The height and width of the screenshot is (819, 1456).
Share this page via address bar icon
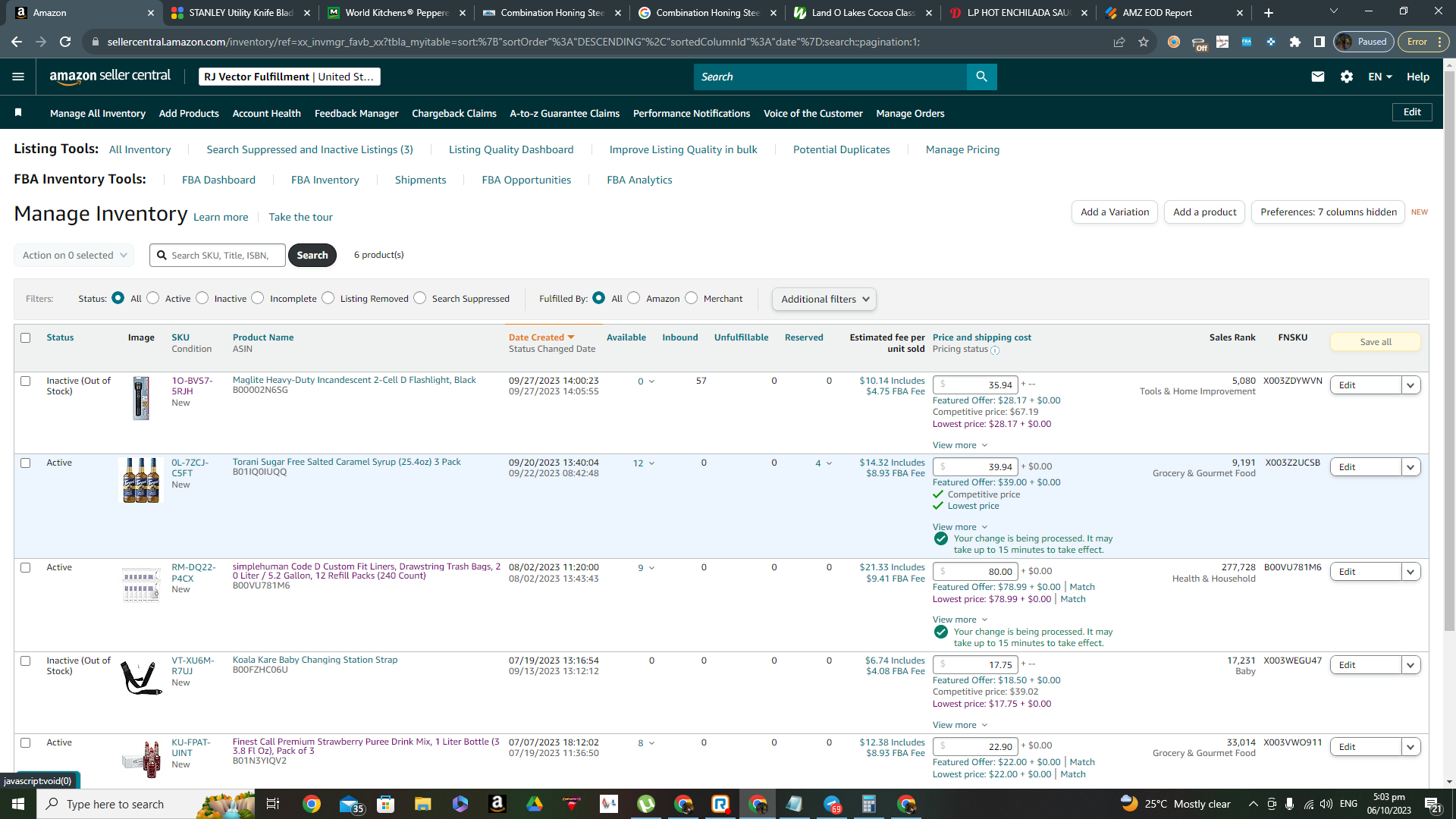tap(1119, 42)
